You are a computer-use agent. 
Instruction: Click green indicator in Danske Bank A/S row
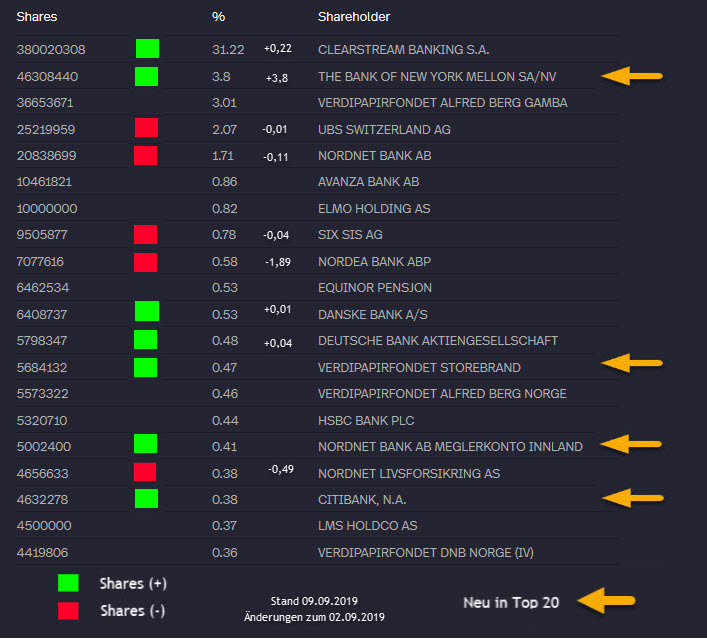pyautogui.click(x=147, y=311)
